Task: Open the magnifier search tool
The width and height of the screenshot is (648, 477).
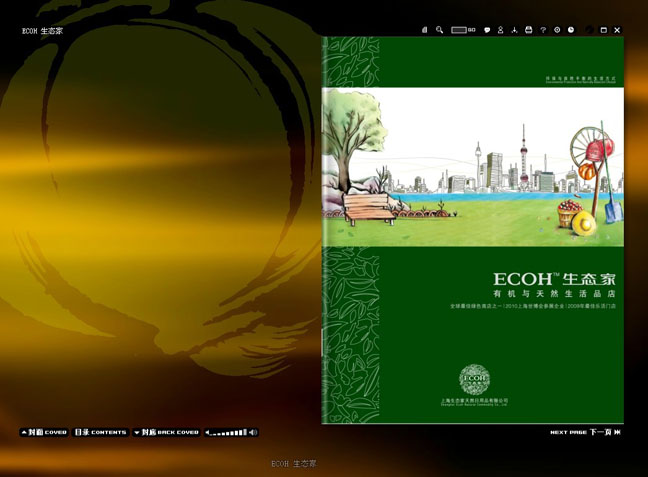Action: (439, 30)
